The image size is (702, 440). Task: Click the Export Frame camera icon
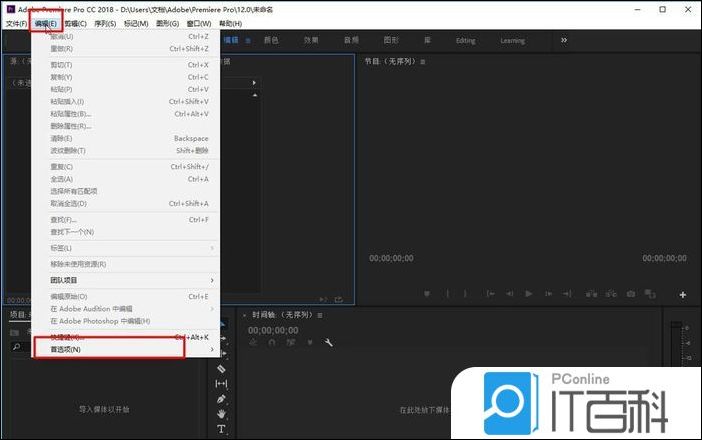(631, 294)
